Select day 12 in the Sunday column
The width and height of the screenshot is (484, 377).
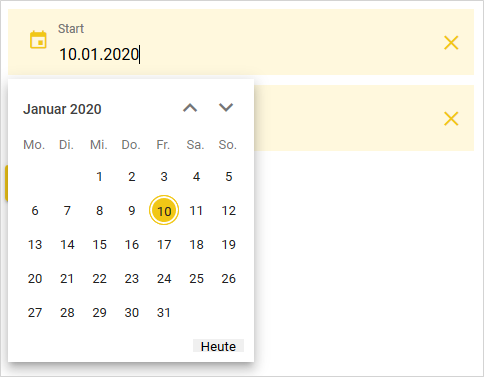click(229, 210)
